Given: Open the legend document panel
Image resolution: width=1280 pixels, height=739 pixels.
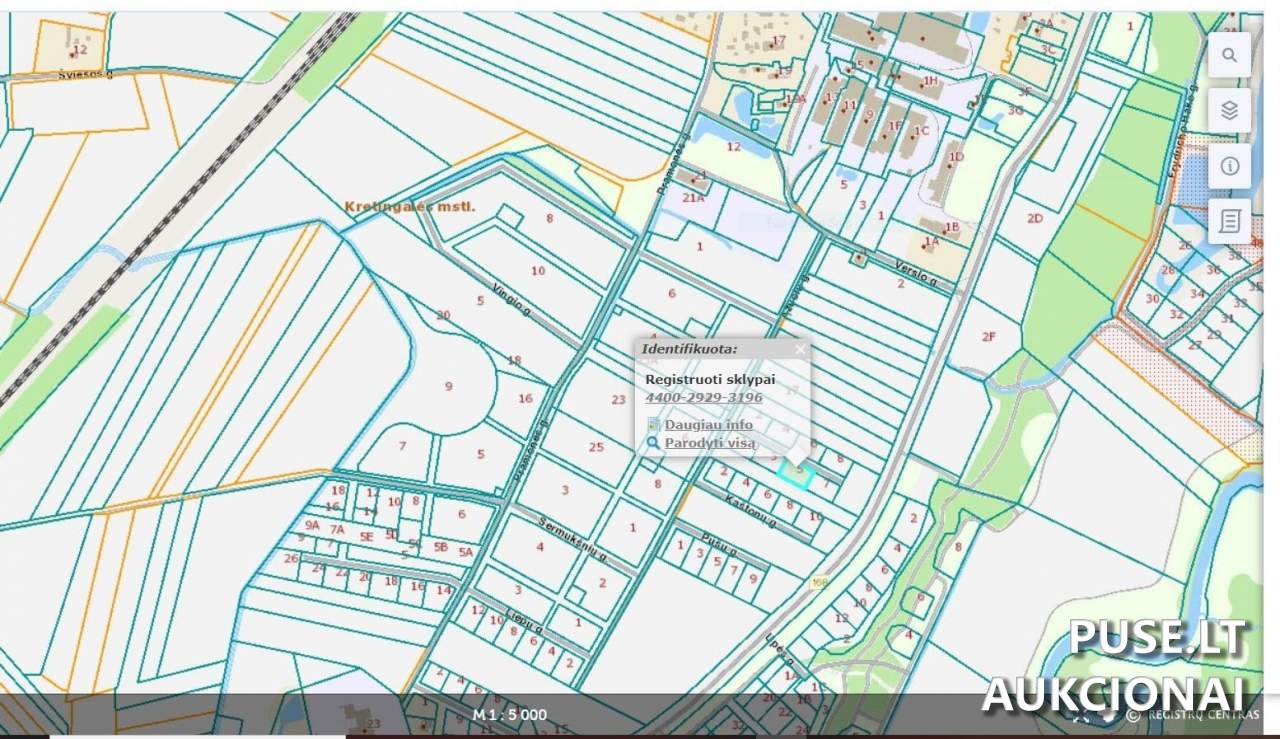Looking at the screenshot, I should [1229, 220].
